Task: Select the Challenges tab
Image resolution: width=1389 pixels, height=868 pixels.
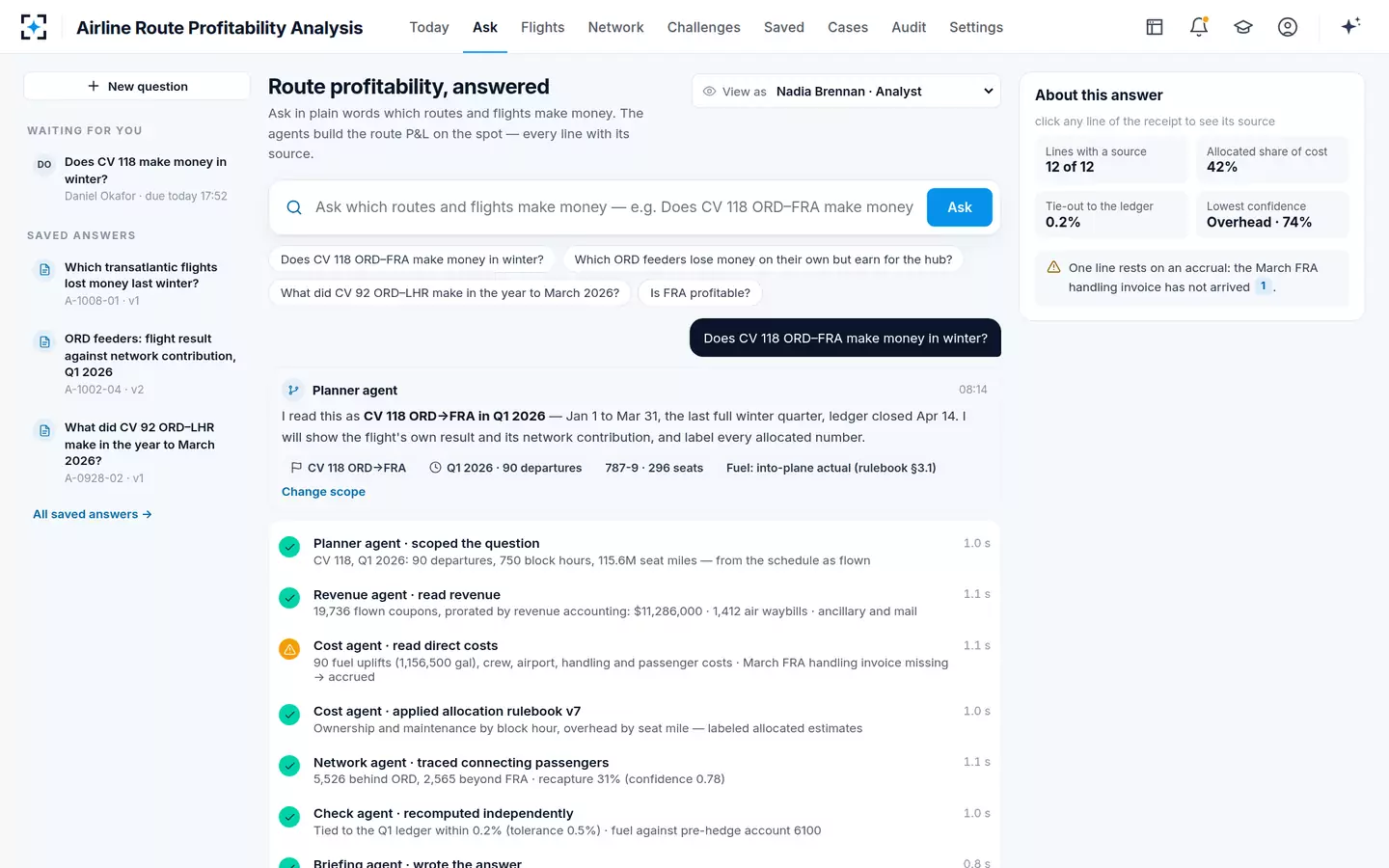Action: point(704,27)
